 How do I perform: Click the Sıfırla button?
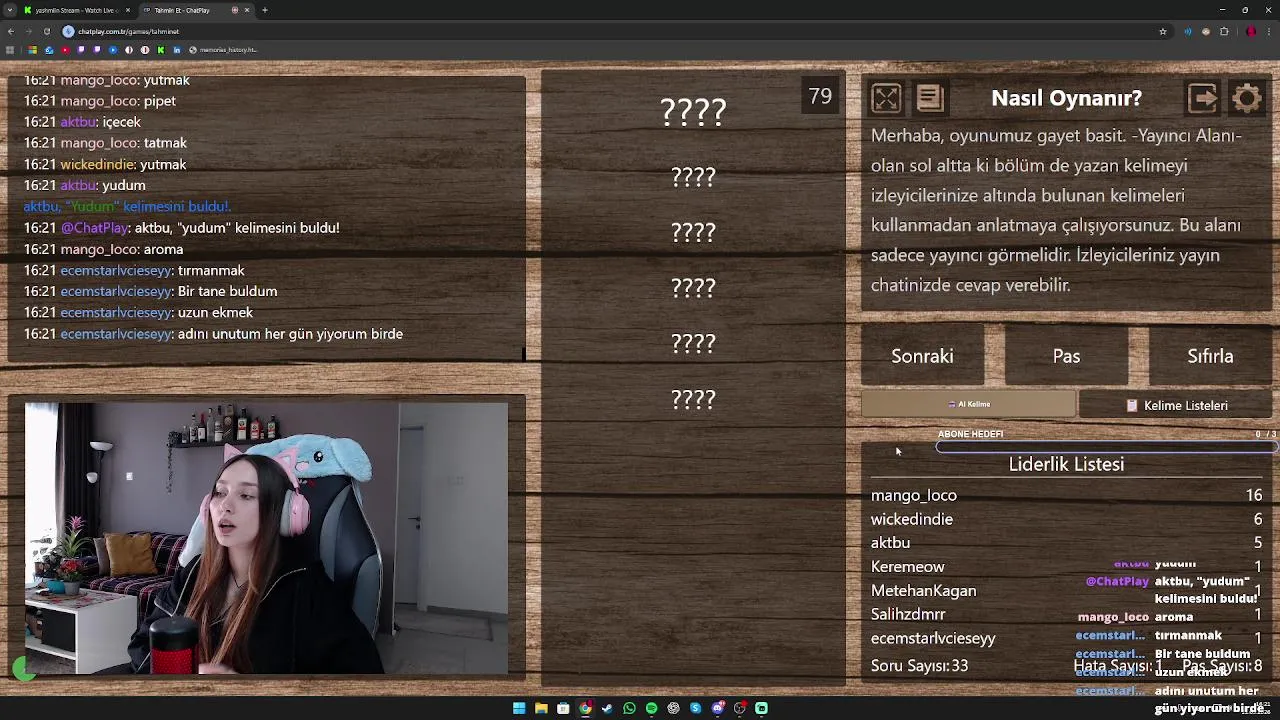click(1210, 356)
